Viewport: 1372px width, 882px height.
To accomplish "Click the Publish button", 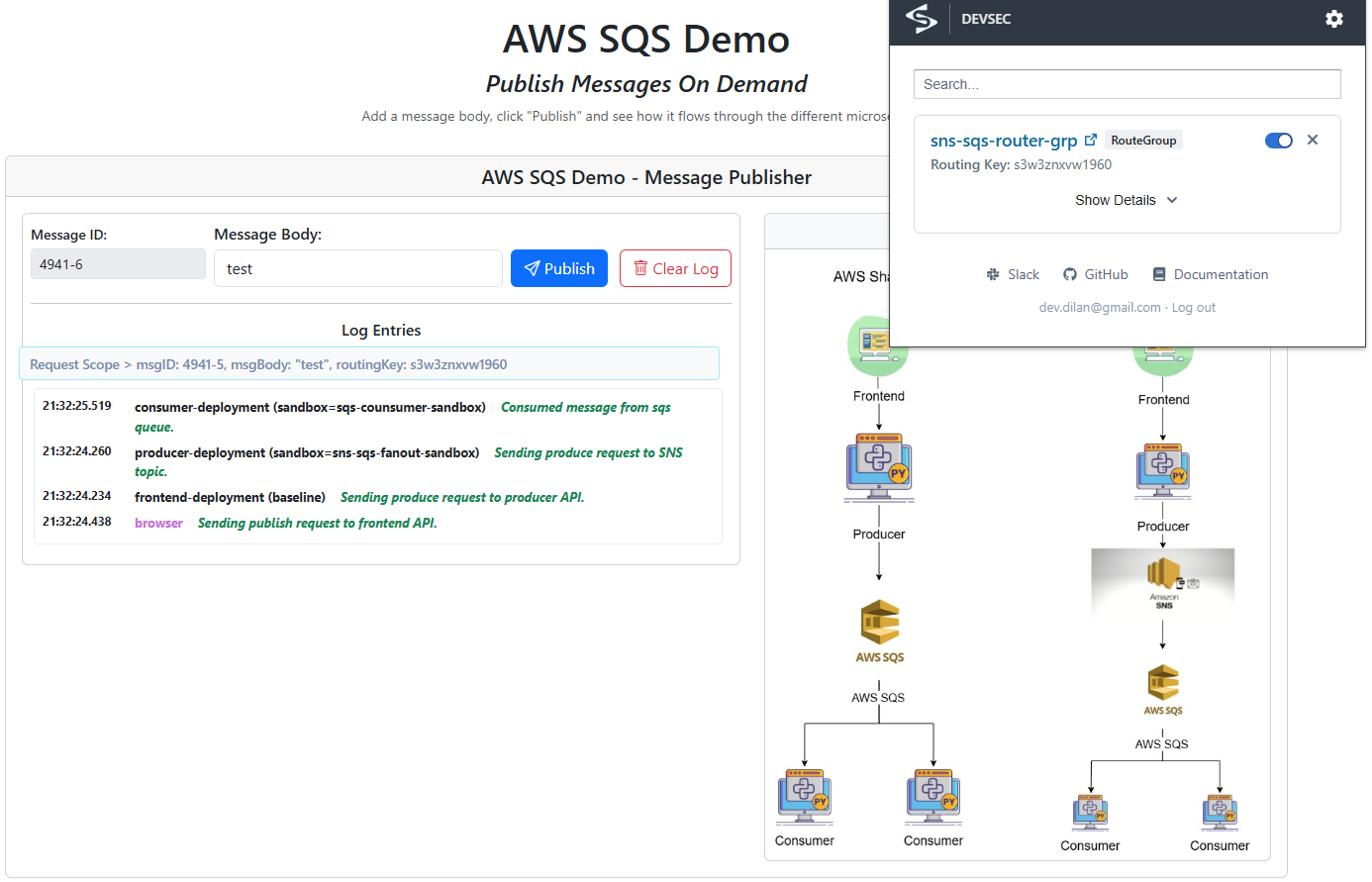I will click(x=559, y=268).
